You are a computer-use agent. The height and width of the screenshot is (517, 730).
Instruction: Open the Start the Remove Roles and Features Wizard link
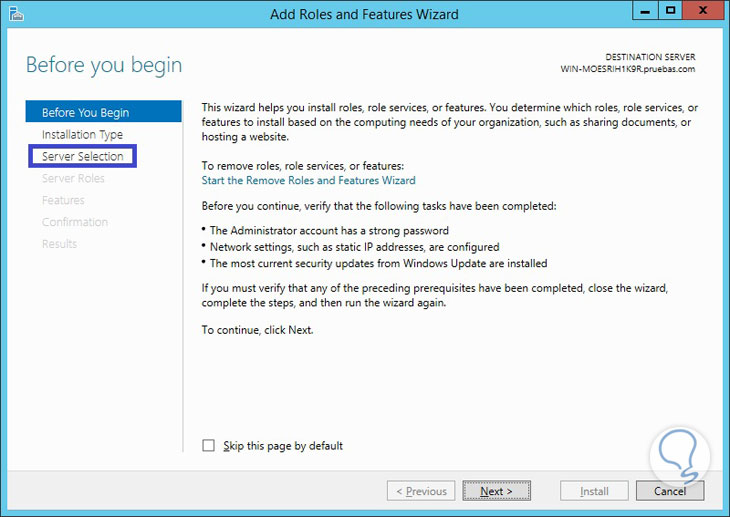[x=308, y=181]
